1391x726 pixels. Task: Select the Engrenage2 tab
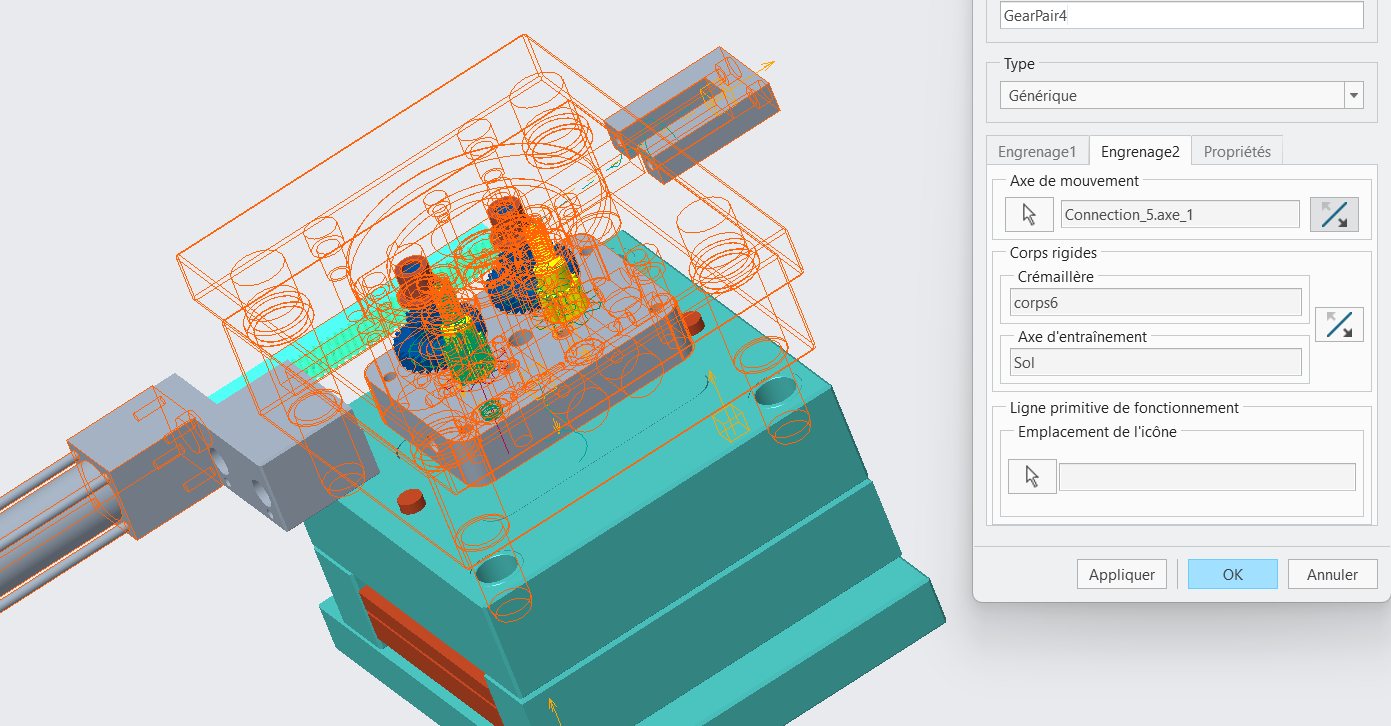coord(1140,152)
